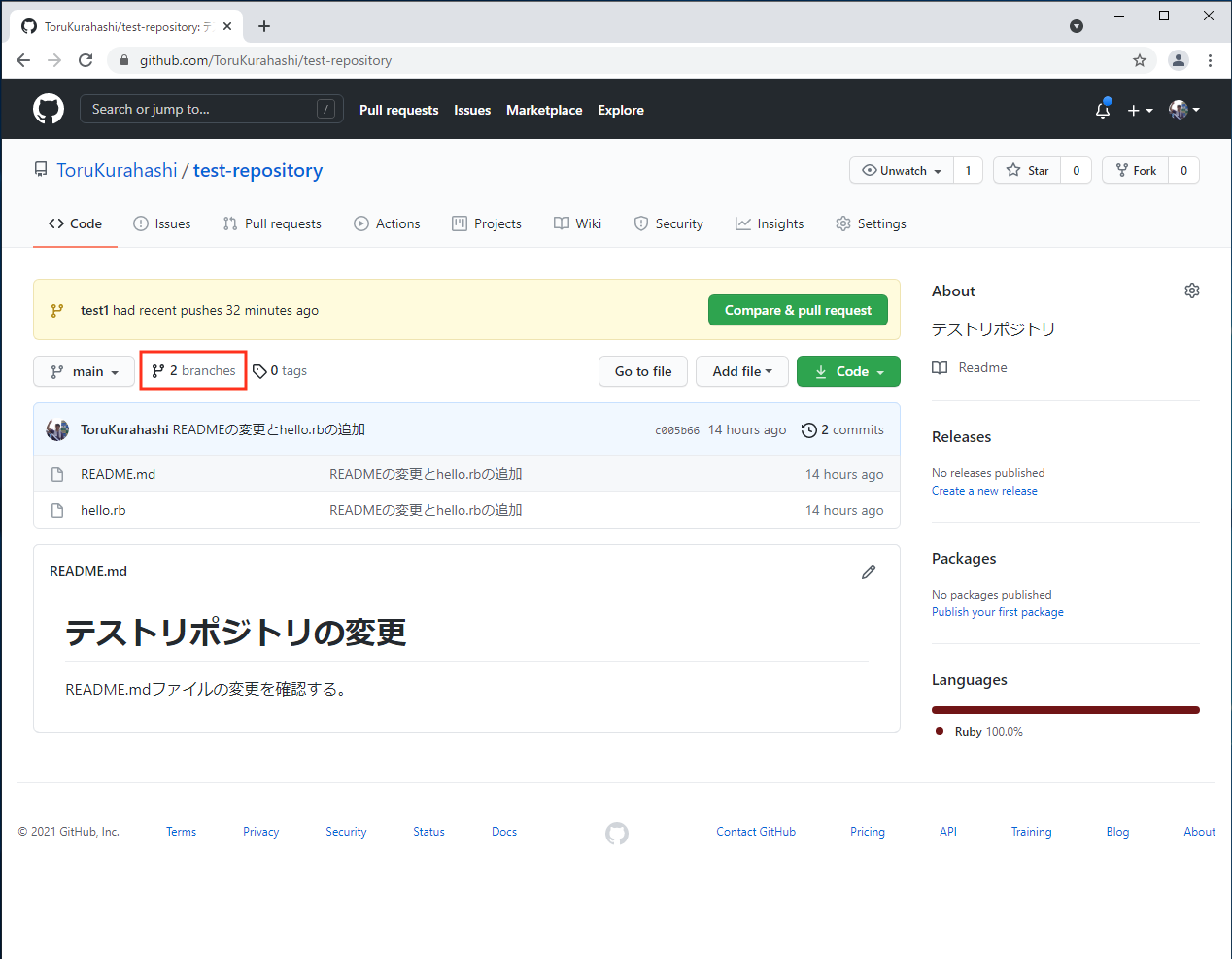Open the user avatar menu in header
The width and height of the screenshot is (1232, 959).
click(x=1184, y=110)
